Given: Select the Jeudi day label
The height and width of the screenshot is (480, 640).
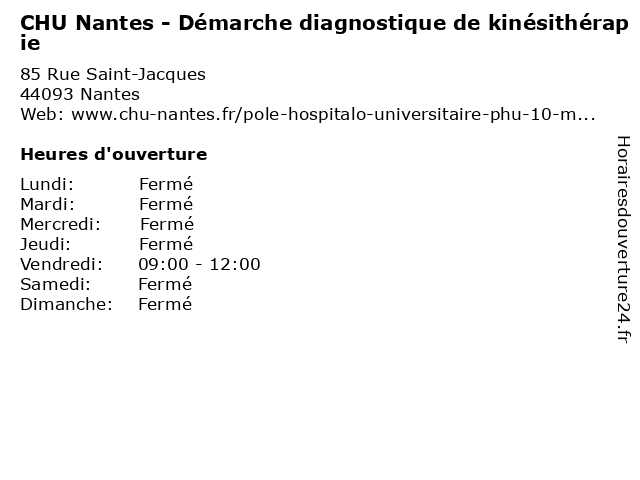Looking at the screenshot, I should (x=45, y=244).
